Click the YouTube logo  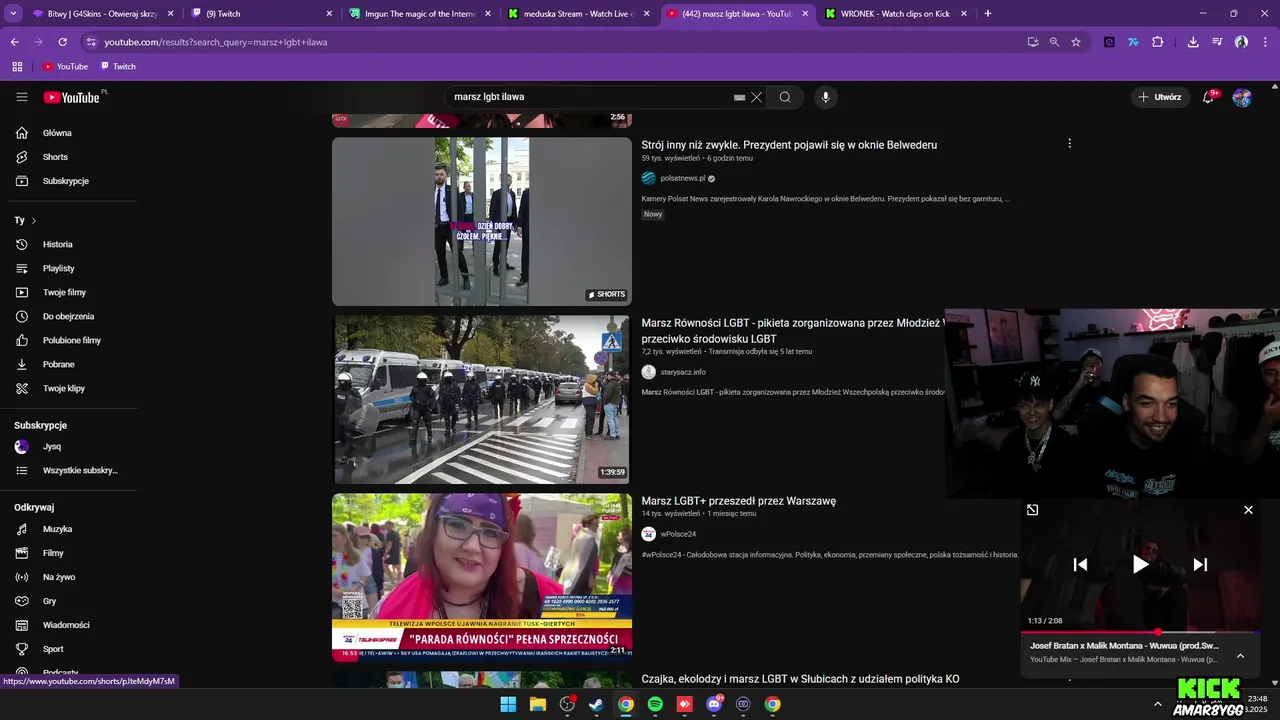pyautogui.click(x=72, y=97)
